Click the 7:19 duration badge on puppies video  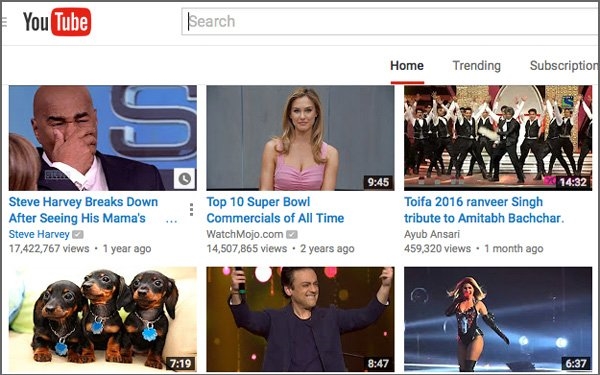(181, 363)
